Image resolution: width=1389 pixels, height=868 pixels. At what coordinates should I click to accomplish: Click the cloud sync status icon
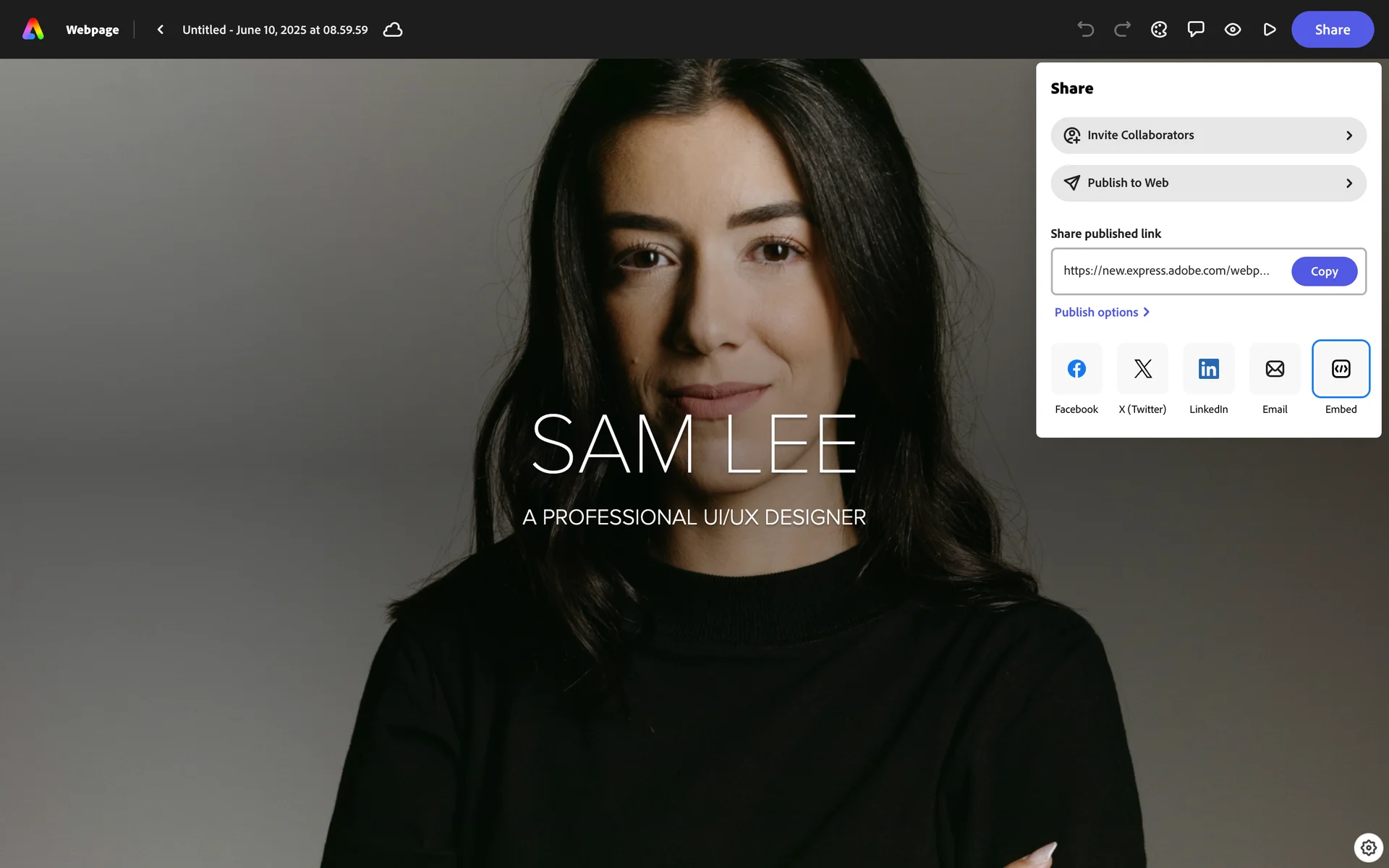point(393,30)
